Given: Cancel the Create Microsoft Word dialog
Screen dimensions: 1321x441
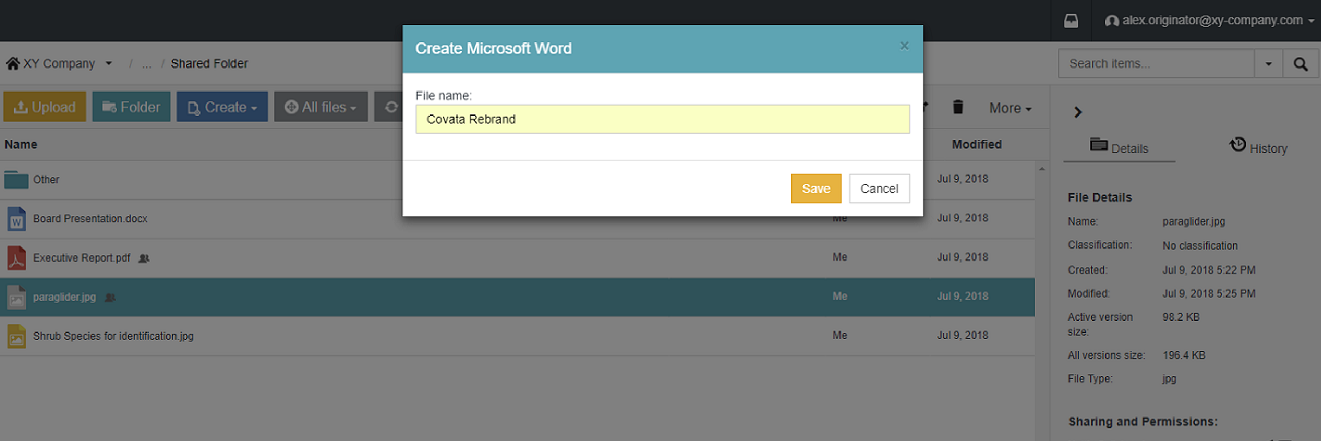Looking at the screenshot, I should pos(879,188).
